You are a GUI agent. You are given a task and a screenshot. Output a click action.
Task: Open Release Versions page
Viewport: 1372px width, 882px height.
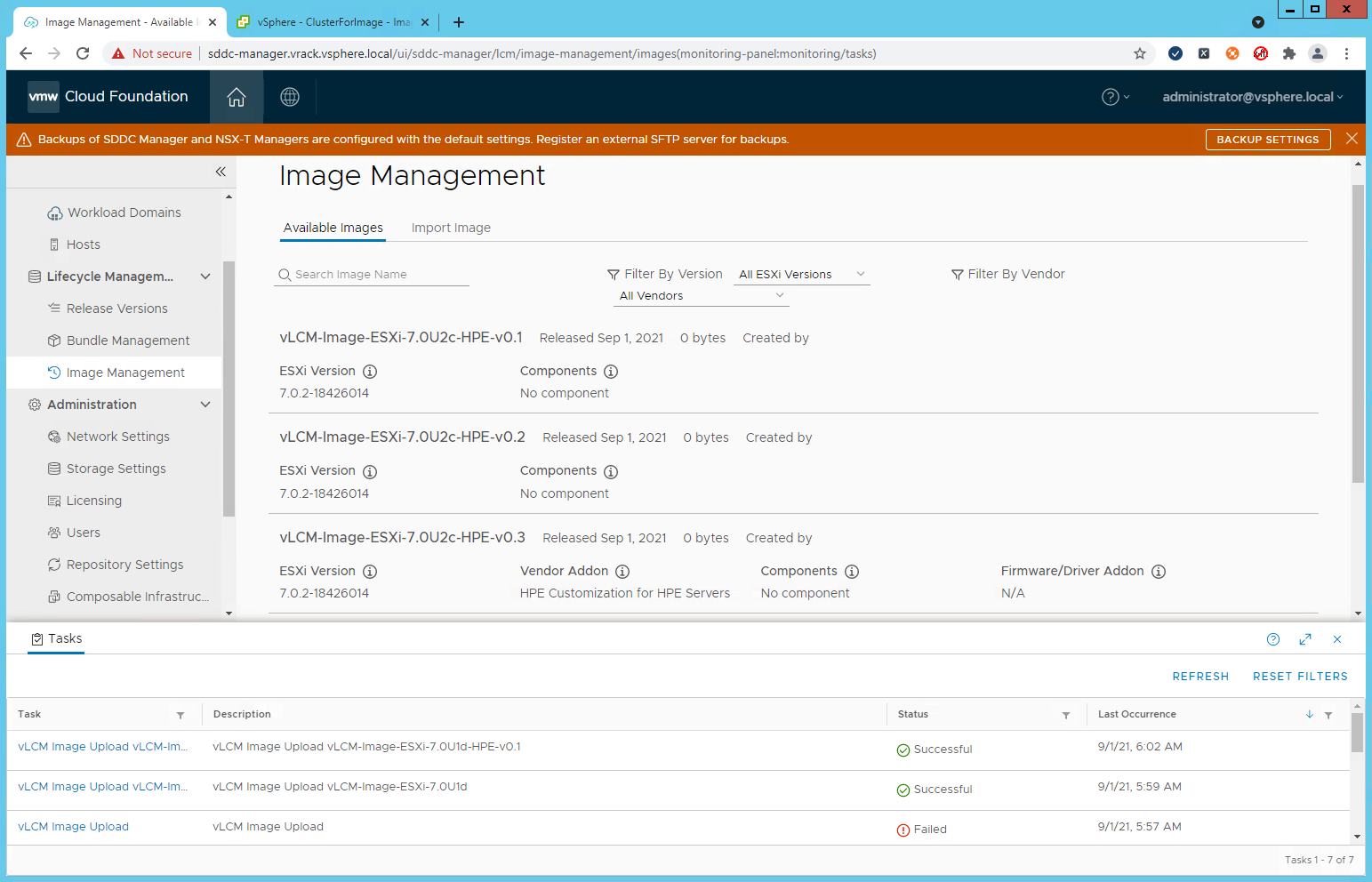[x=116, y=309]
